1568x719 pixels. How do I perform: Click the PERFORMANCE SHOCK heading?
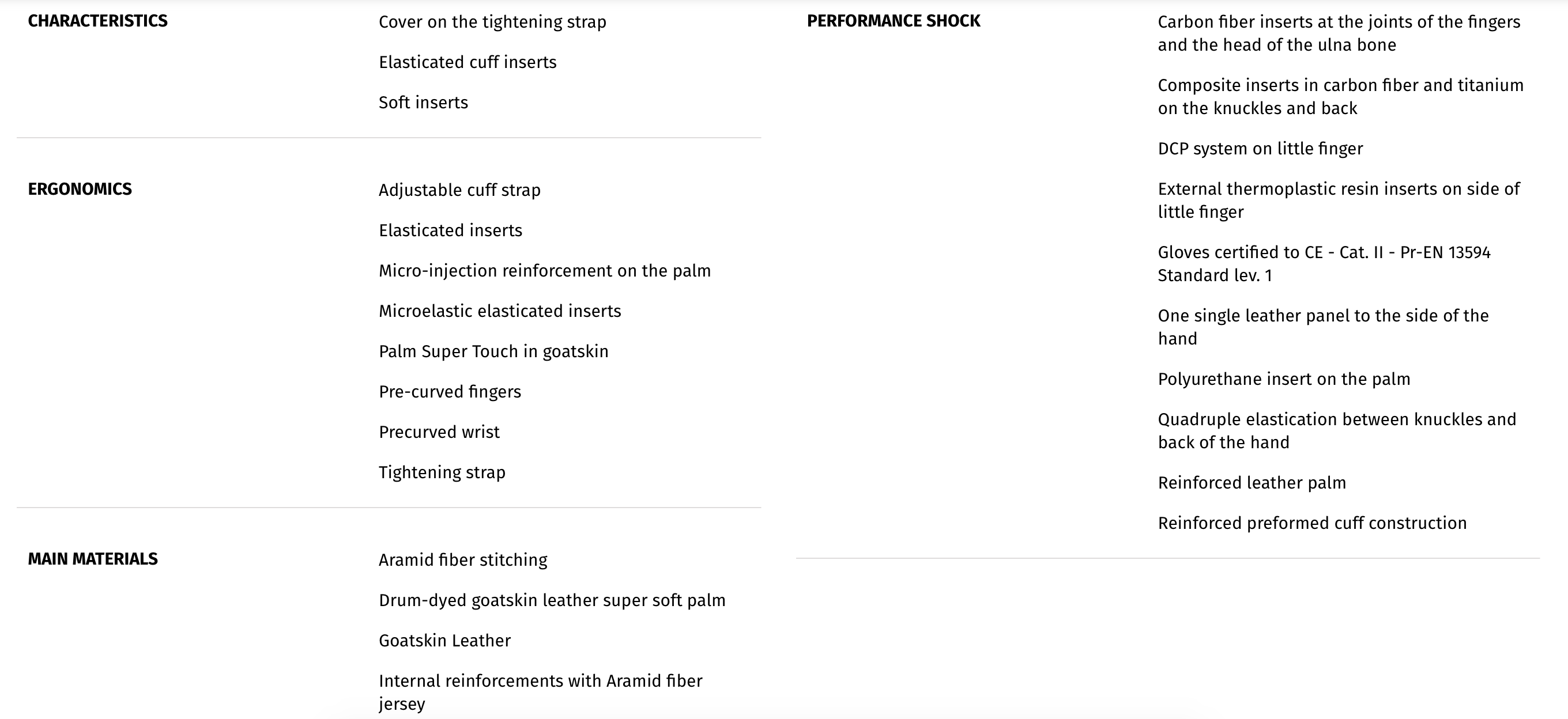[894, 21]
